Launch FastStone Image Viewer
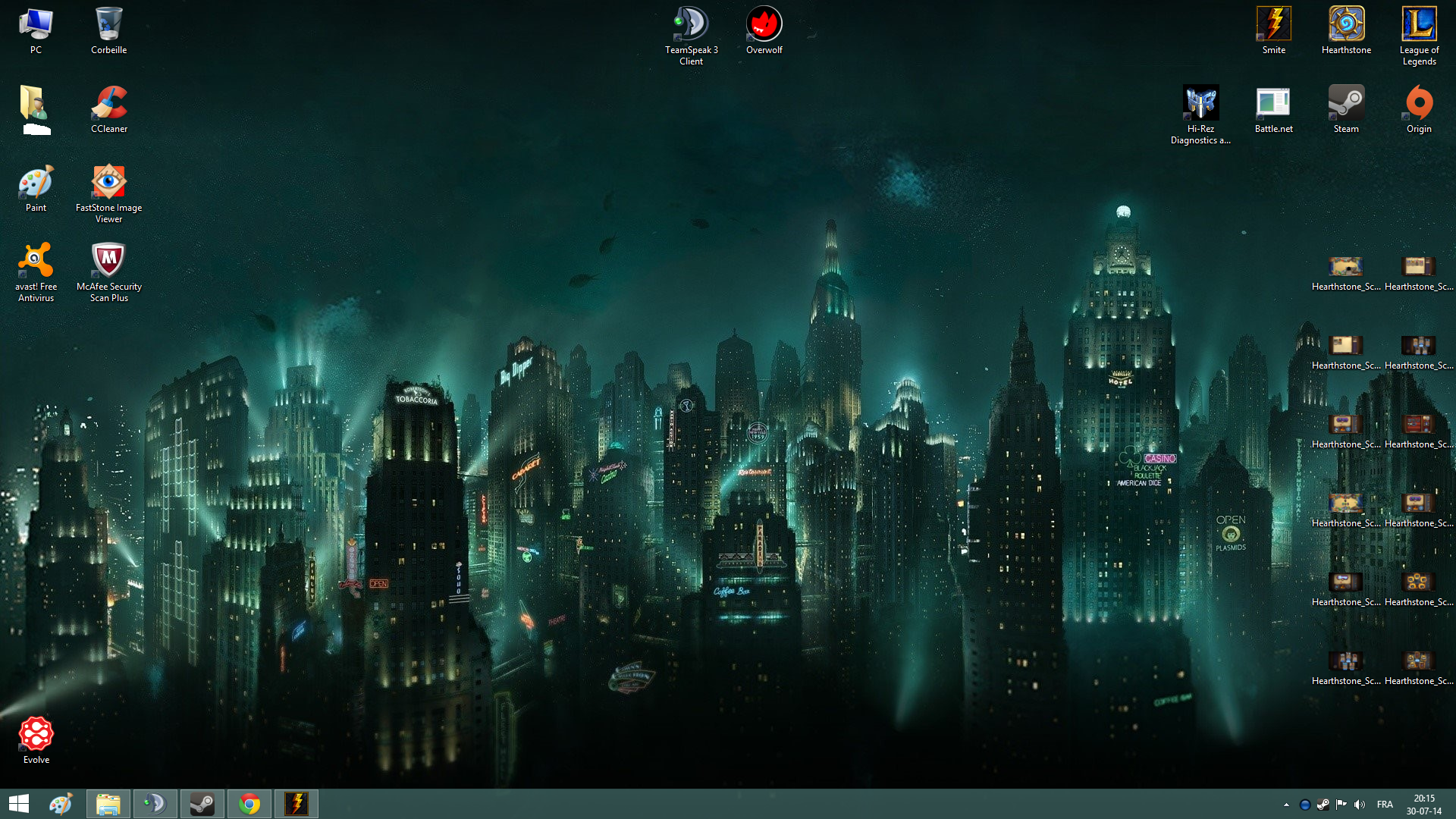 tap(108, 194)
